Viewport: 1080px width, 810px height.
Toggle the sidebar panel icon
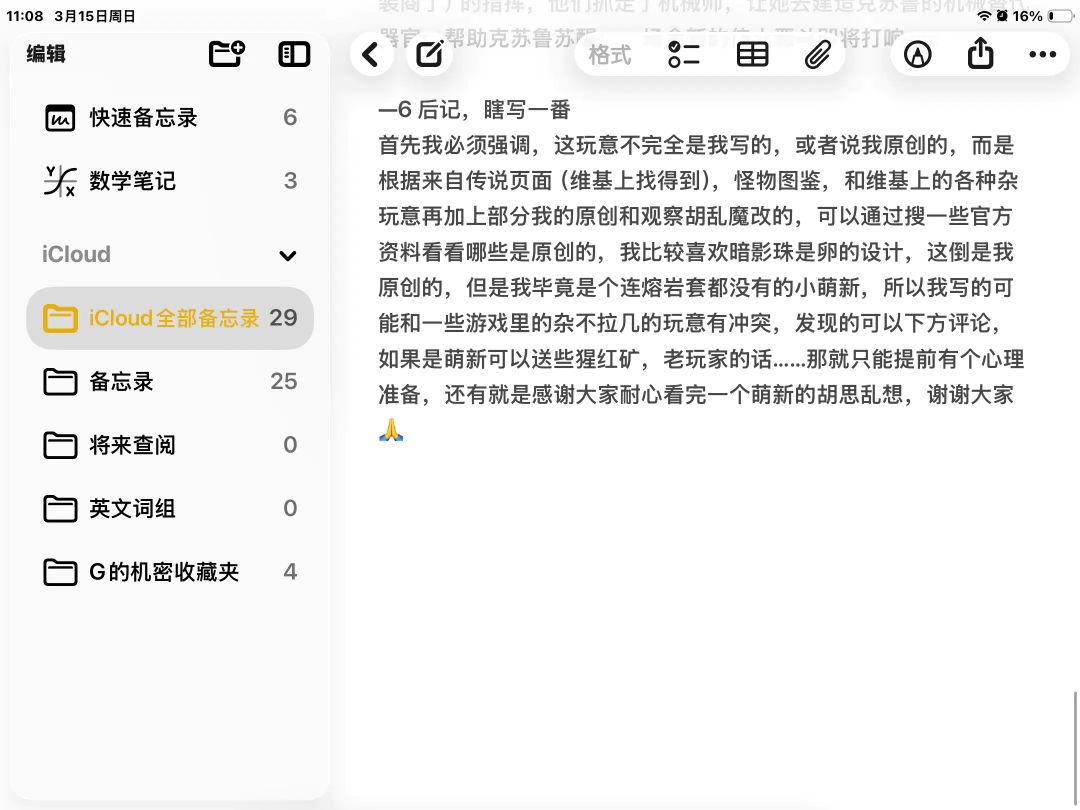(294, 54)
